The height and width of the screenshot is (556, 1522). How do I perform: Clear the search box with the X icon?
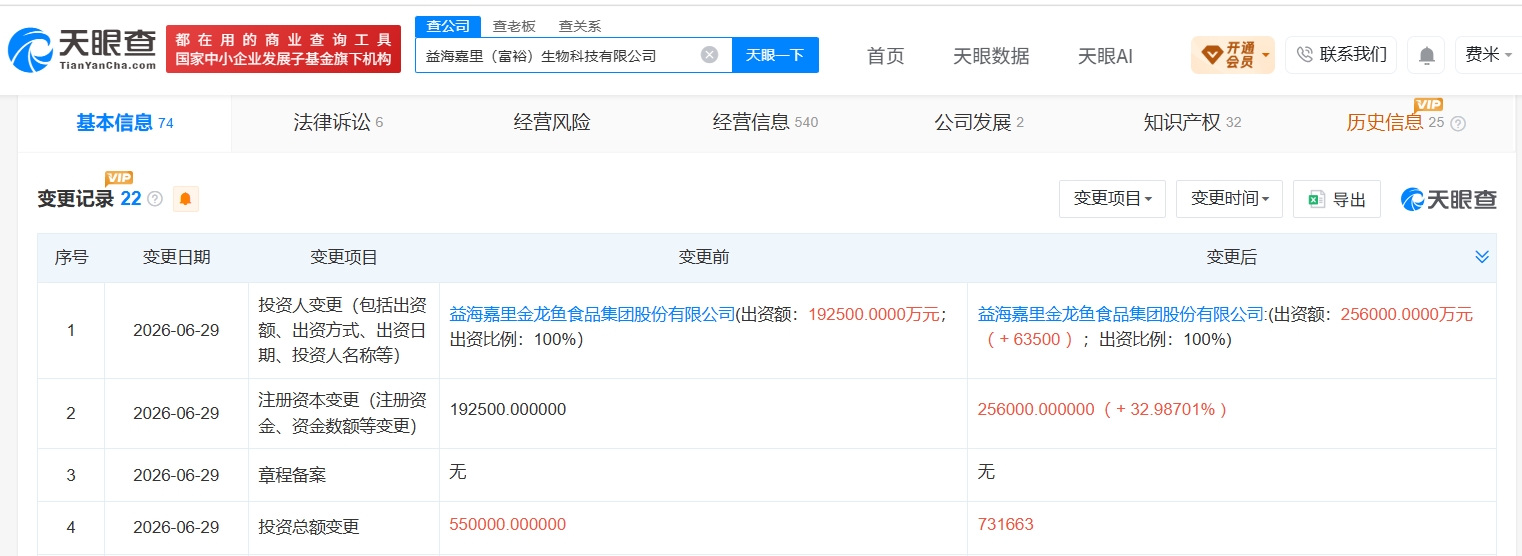click(709, 55)
